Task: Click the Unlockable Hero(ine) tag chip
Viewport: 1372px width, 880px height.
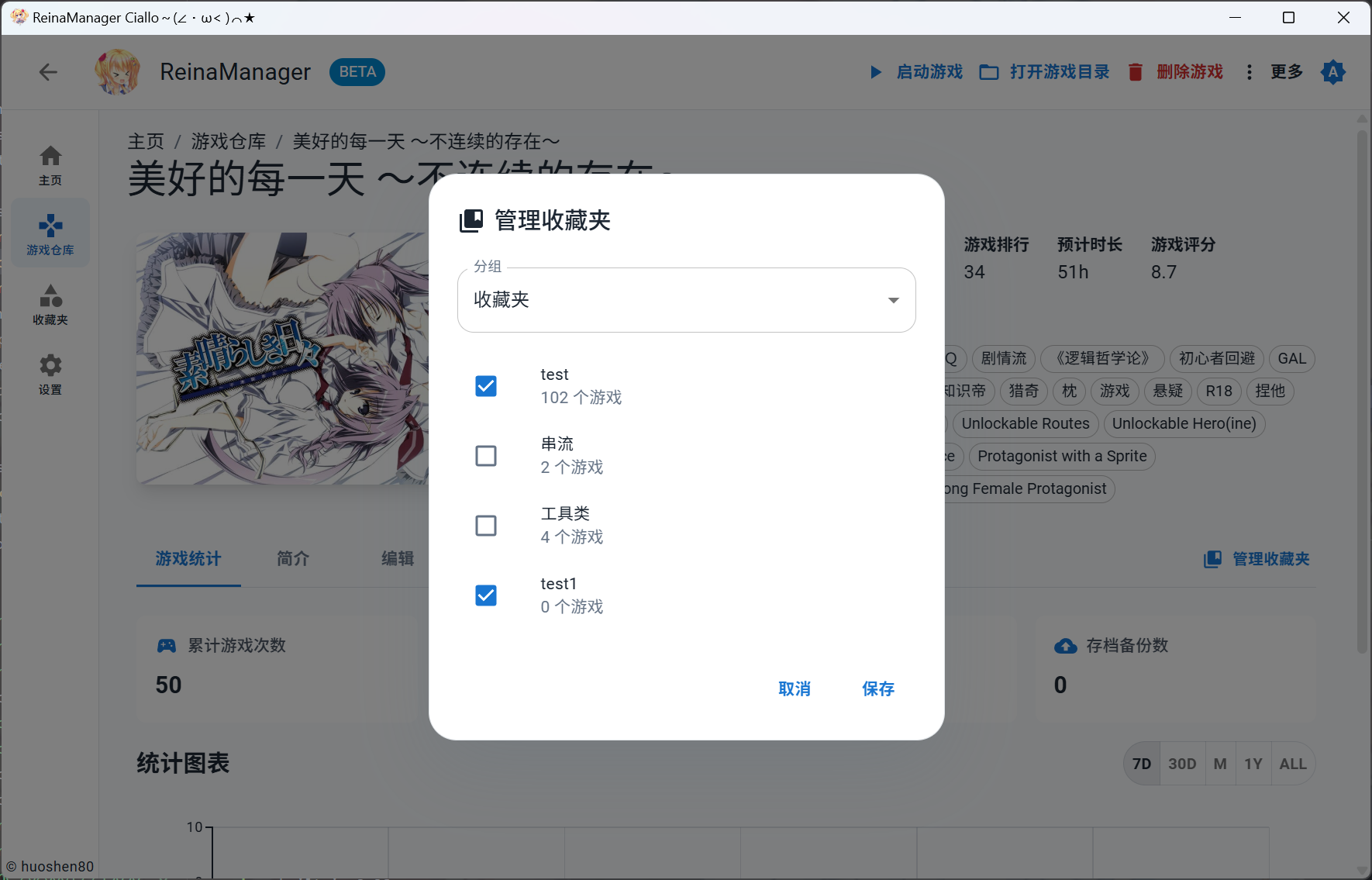Action: pos(1184,423)
